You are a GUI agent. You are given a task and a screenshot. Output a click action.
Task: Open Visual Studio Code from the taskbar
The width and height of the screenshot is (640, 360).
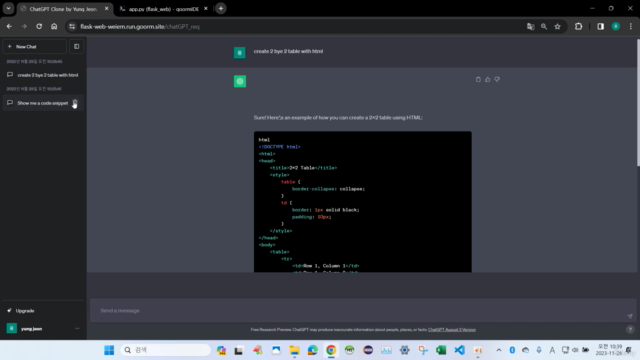[x=460, y=350]
